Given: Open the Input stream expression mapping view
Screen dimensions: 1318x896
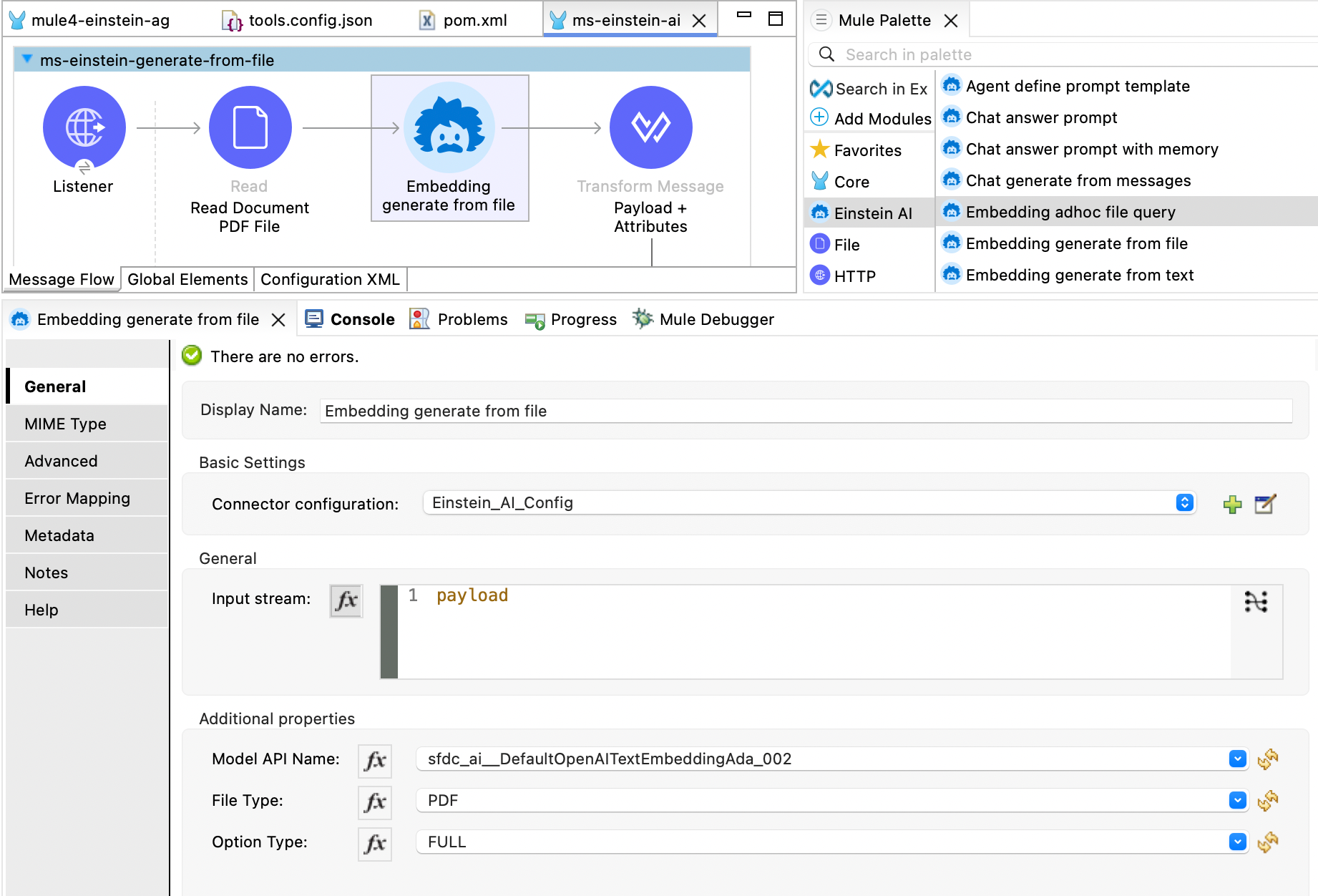Looking at the screenshot, I should click(x=1256, y=602).
